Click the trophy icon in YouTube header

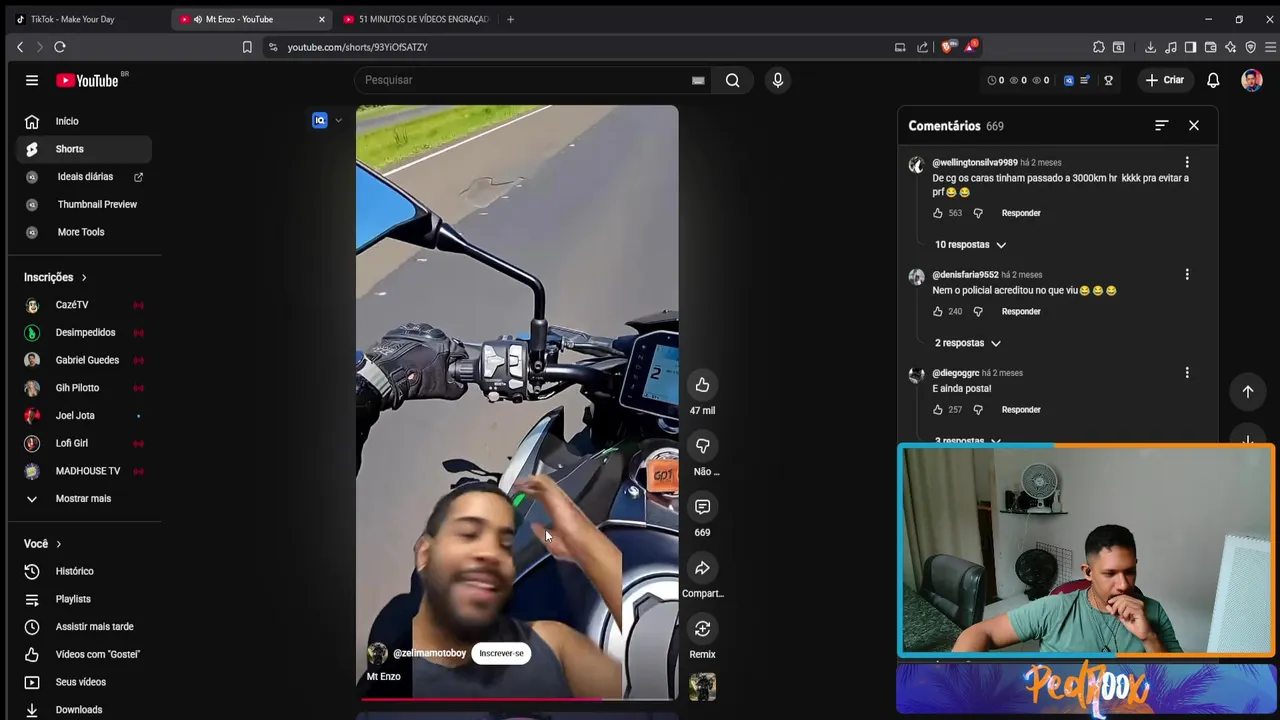(1108, 80)
